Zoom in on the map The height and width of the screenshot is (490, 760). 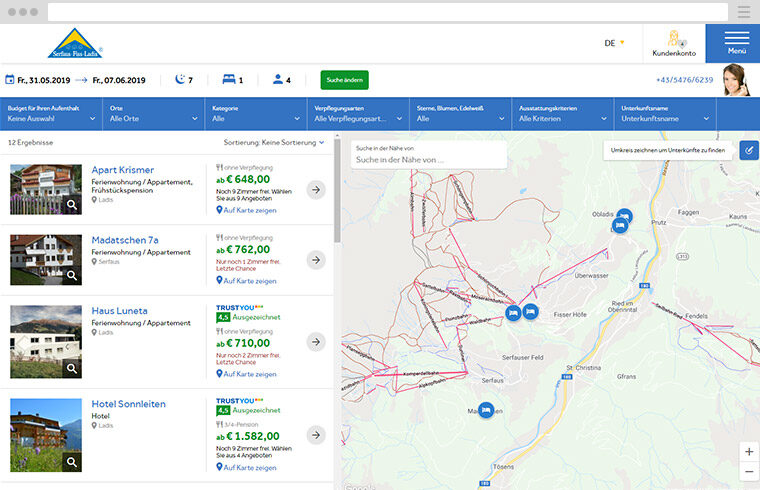749,451
